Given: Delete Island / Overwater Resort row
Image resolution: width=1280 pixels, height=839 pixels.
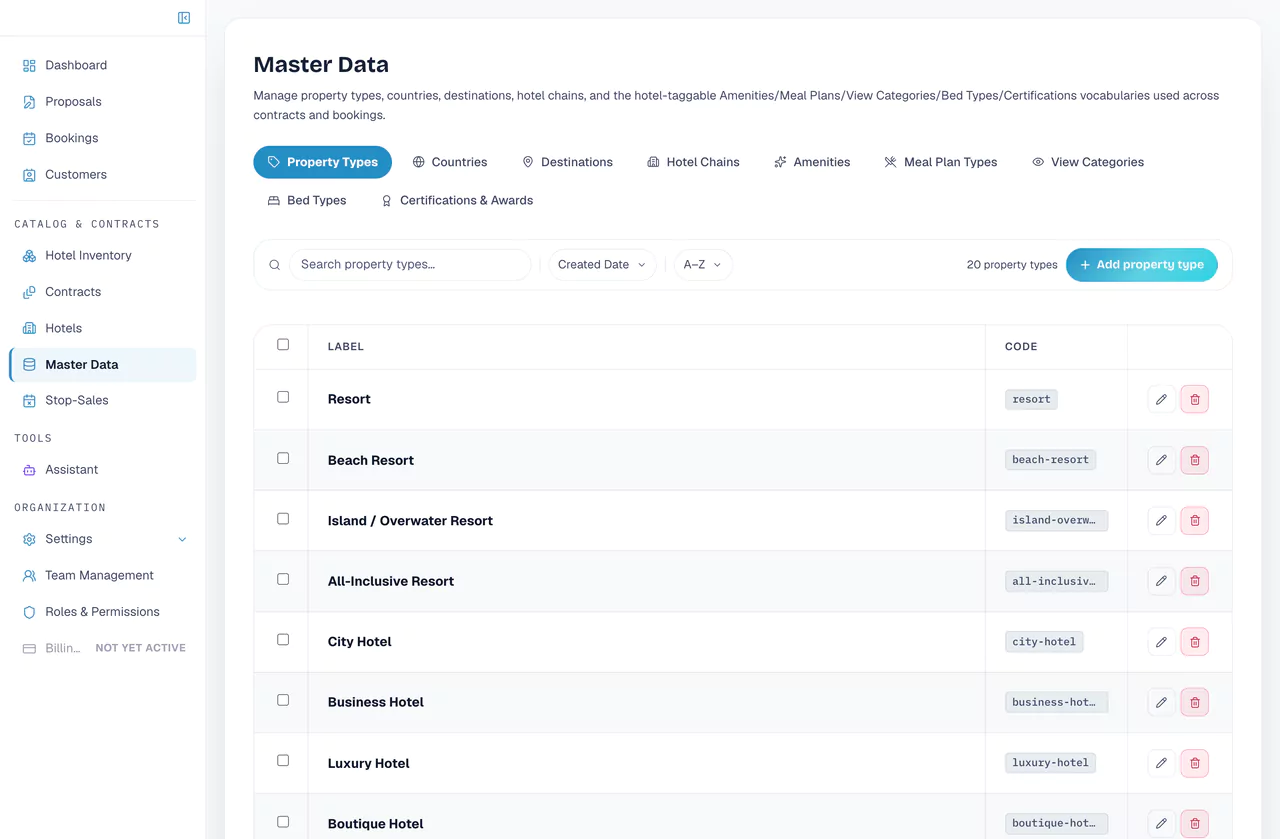Looking at the screenshot, I should (x=1195, y=521).
